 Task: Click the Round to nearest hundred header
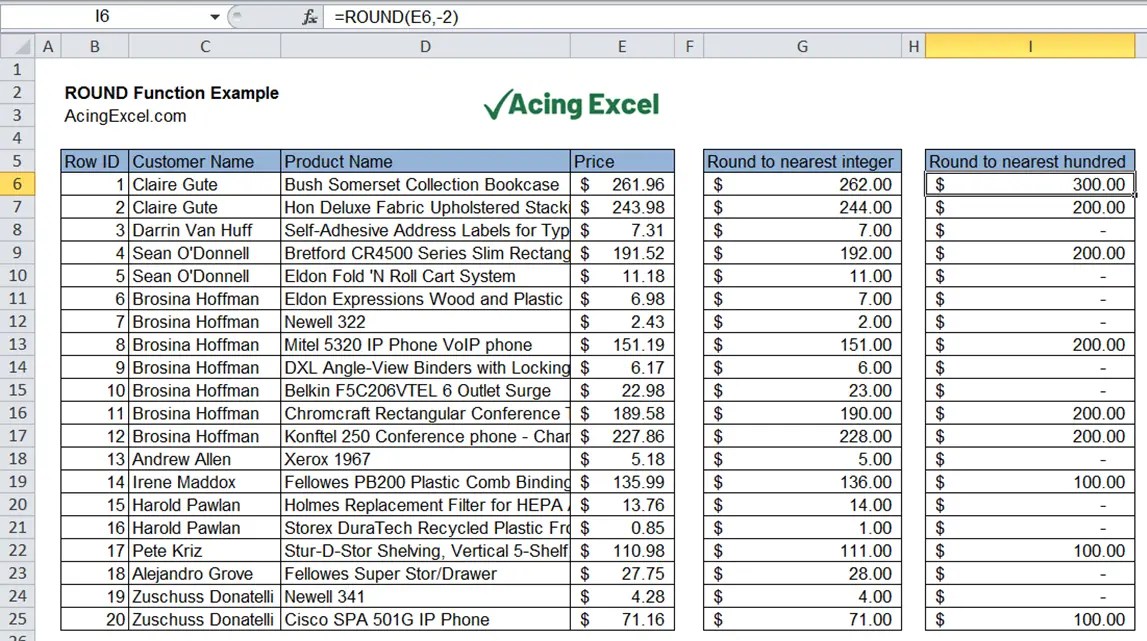[x=1030, y=161]
